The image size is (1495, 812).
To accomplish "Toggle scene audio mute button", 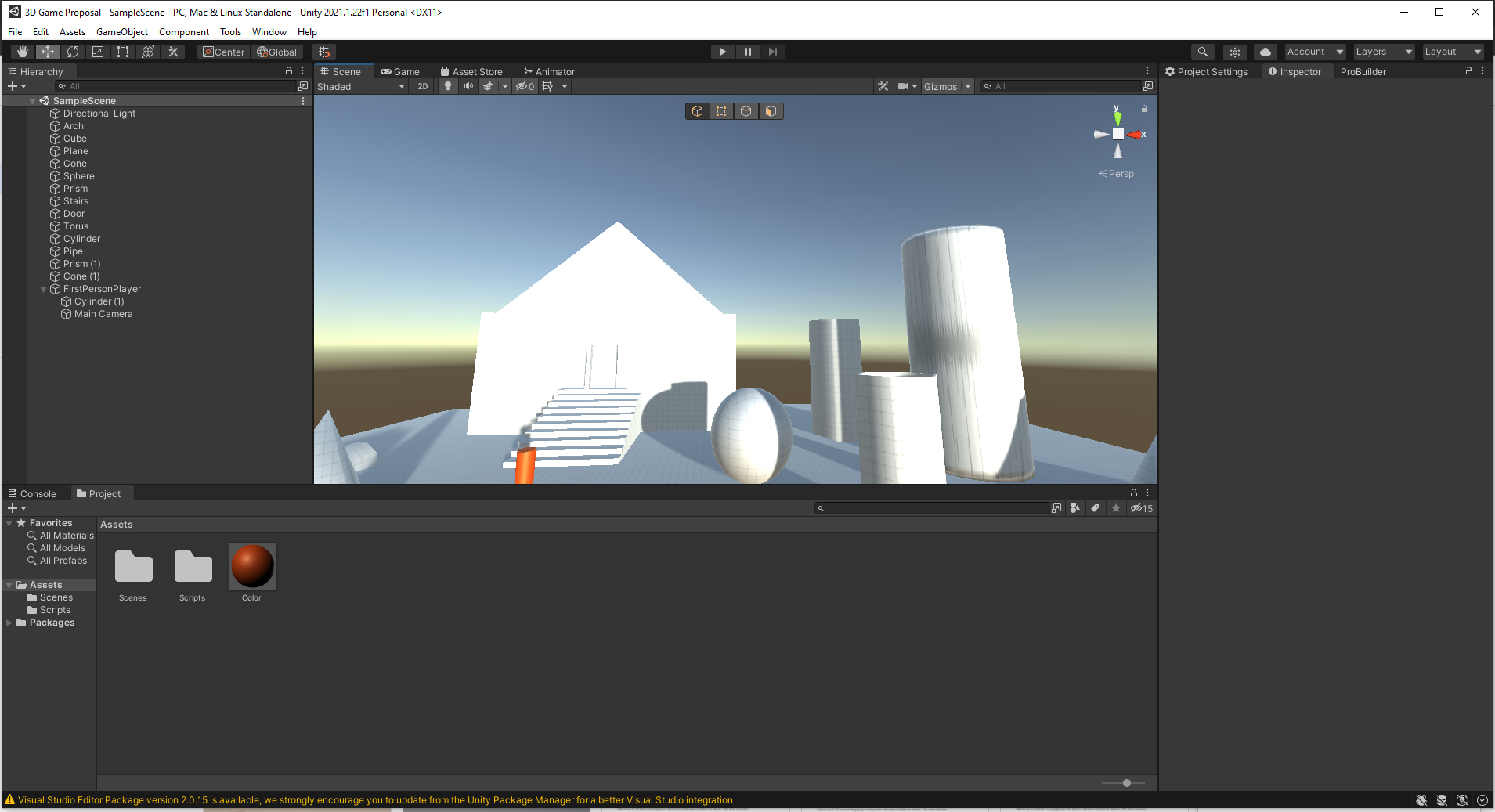I will (x=468, y=86).
